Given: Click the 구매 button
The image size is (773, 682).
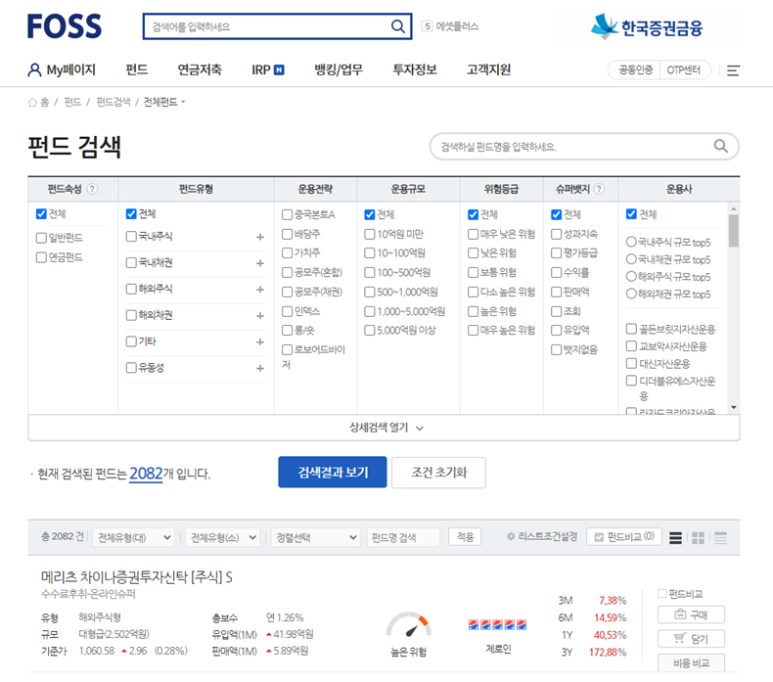Looking at the screenshot, I should pyautogui.click(x=691, y=614).
